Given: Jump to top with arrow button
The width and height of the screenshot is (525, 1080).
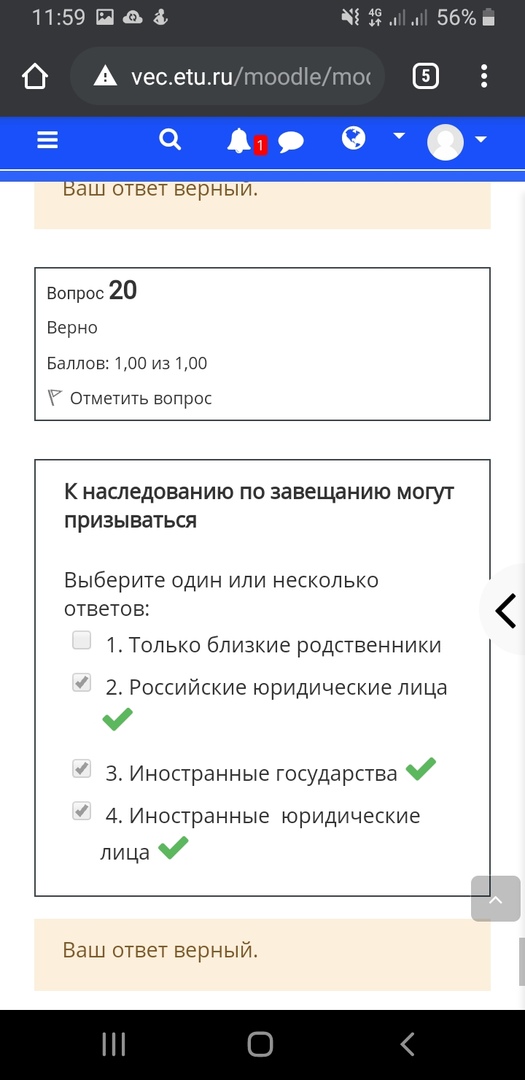Looking at the screenshot, I should point(495,899).
